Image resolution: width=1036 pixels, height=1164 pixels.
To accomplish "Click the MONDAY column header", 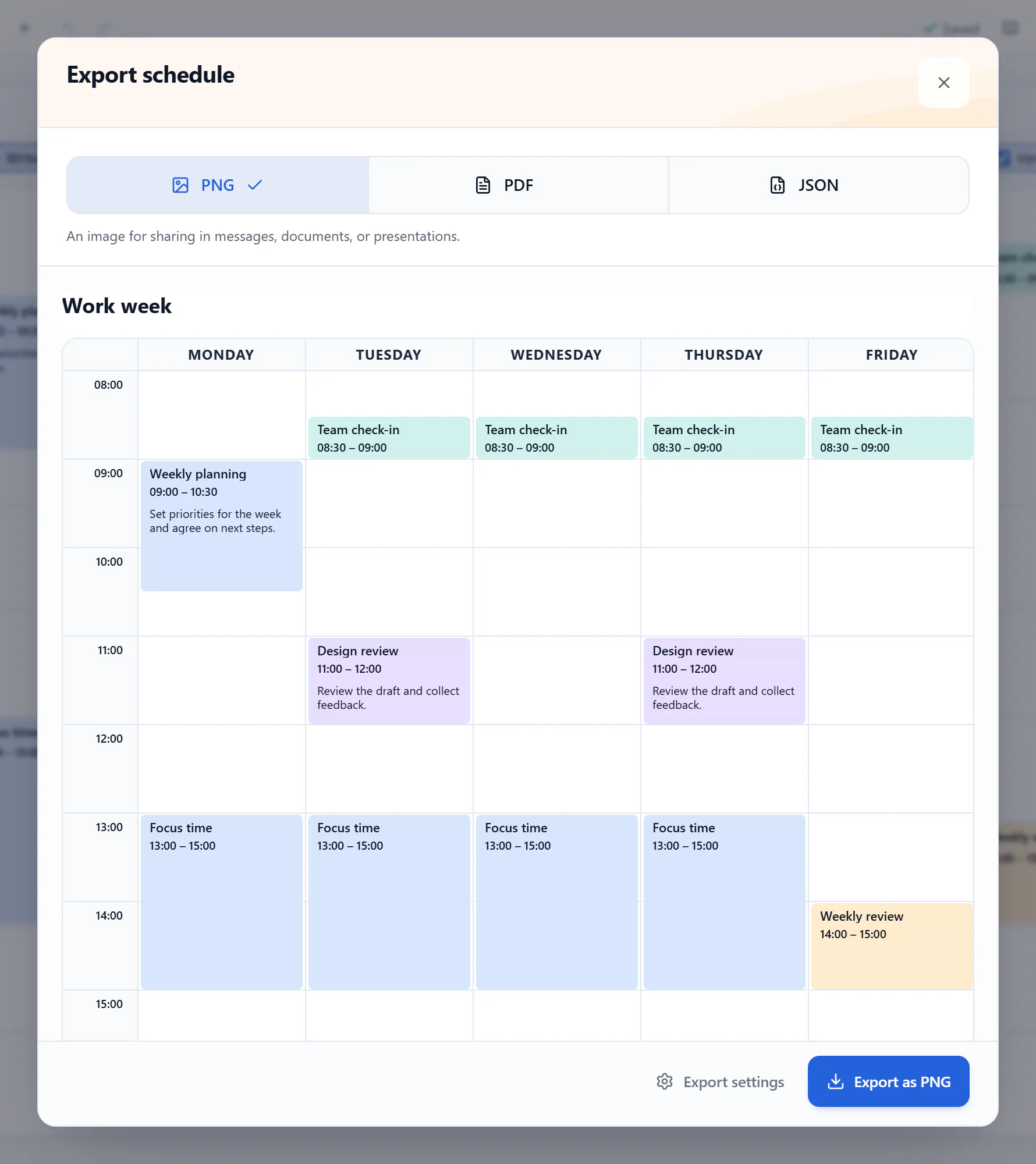I will tap(221, 354).
